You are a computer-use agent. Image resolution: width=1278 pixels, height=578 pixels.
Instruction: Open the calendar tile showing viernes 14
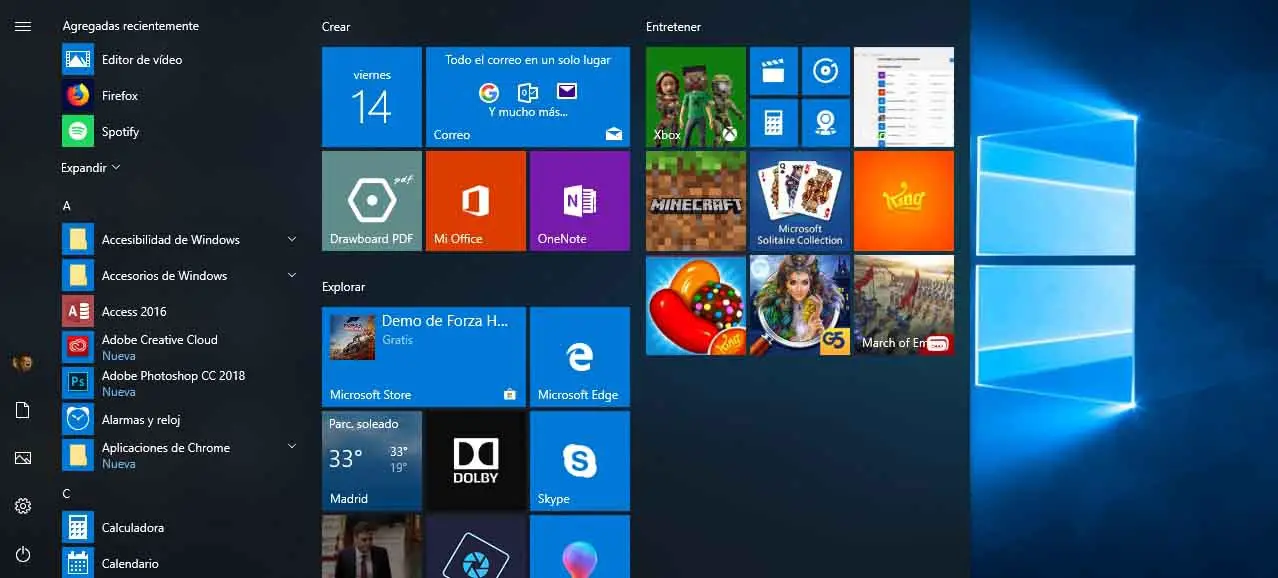(x=372, y=97)
